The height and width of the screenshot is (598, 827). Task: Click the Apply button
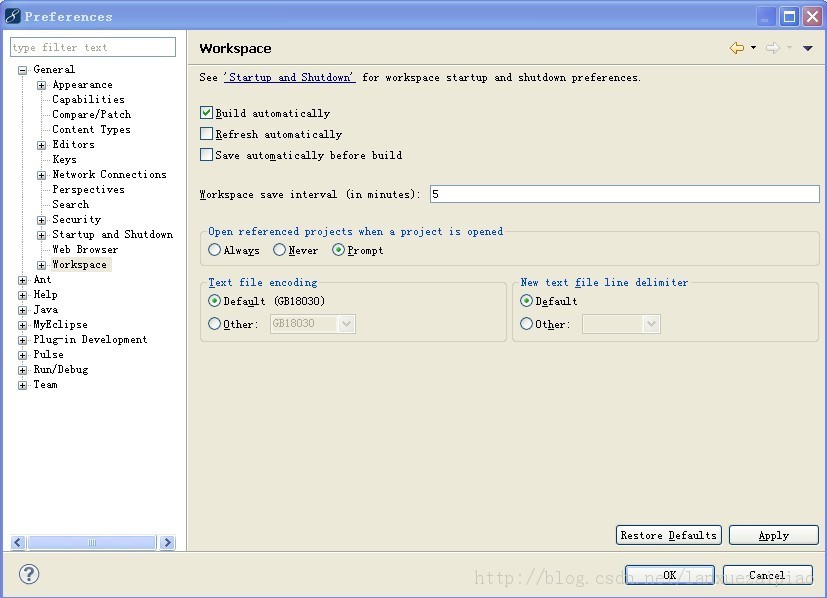(x=774, y=535)
